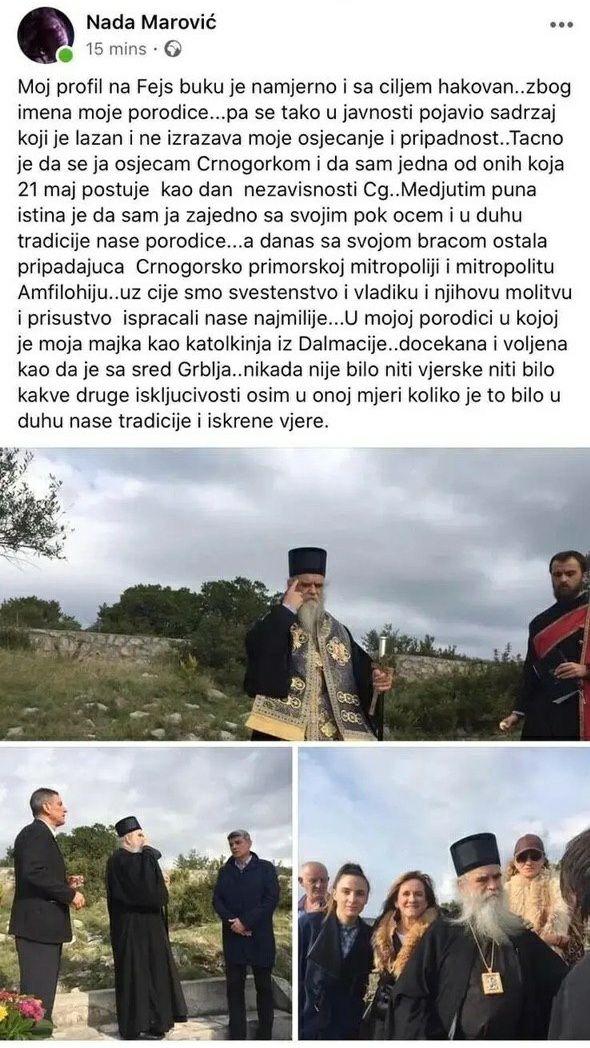This screenshot has height=1048, width=590.
Task: Click the red-sashed man in top photo
Action: point(552,646)
